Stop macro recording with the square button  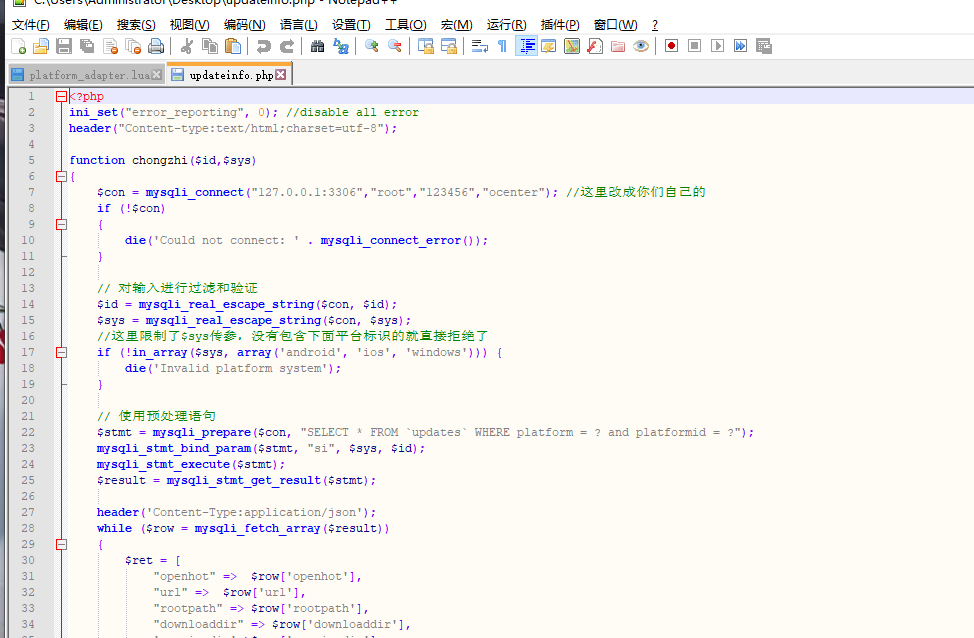tap(694, 46)
